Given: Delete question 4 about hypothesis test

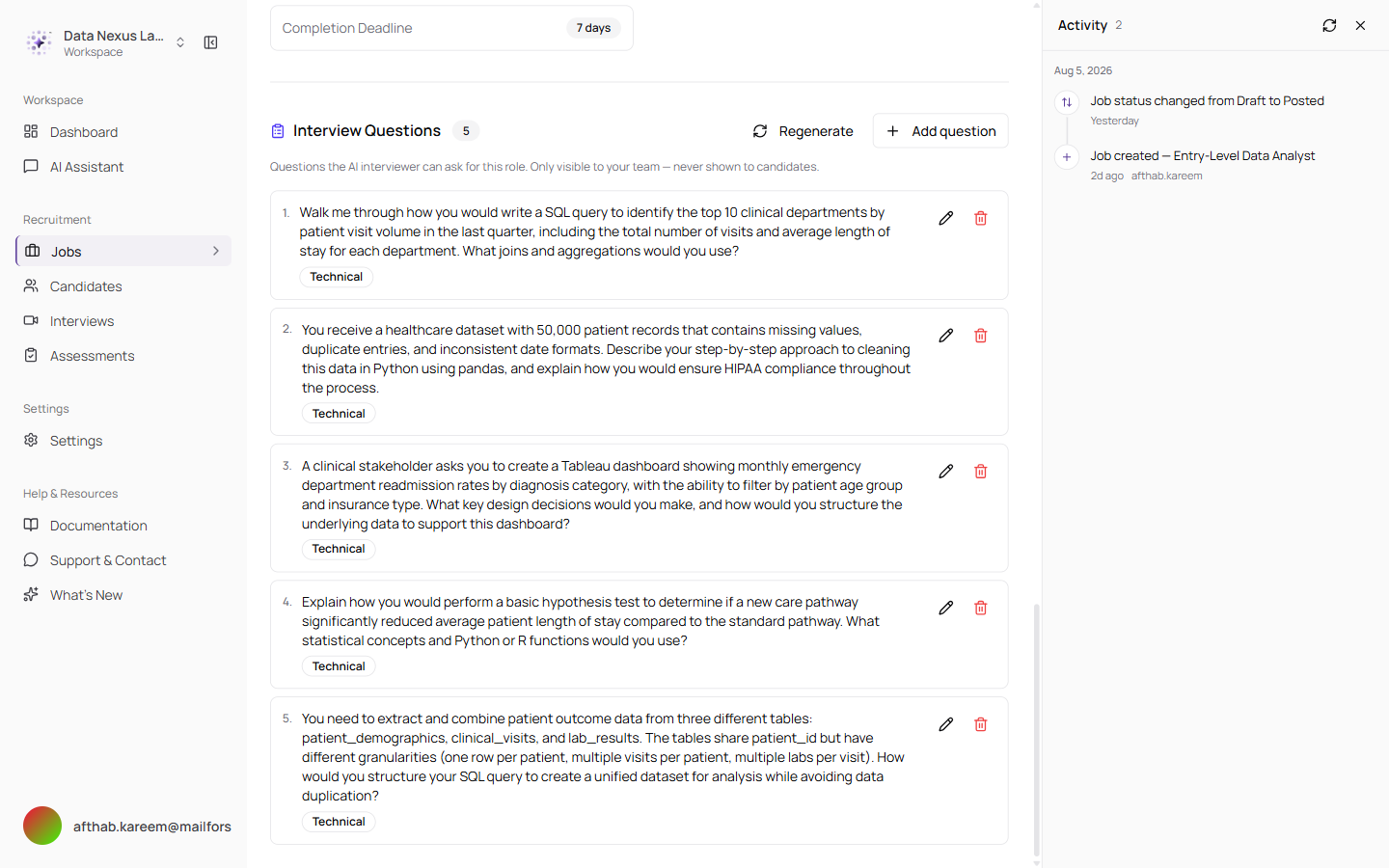Looking at the screenshot, I should [981, 608].
